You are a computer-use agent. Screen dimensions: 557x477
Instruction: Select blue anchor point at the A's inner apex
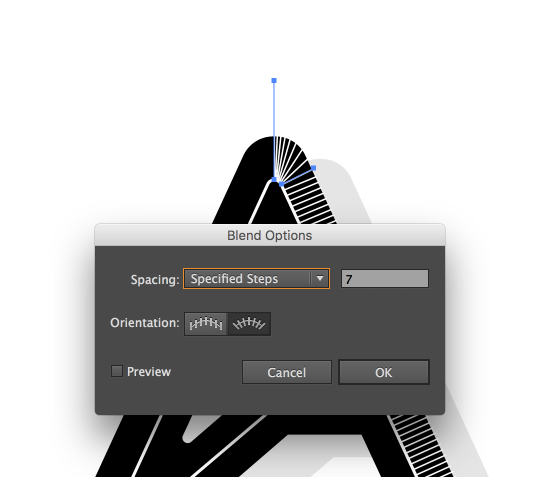(274, 180)
